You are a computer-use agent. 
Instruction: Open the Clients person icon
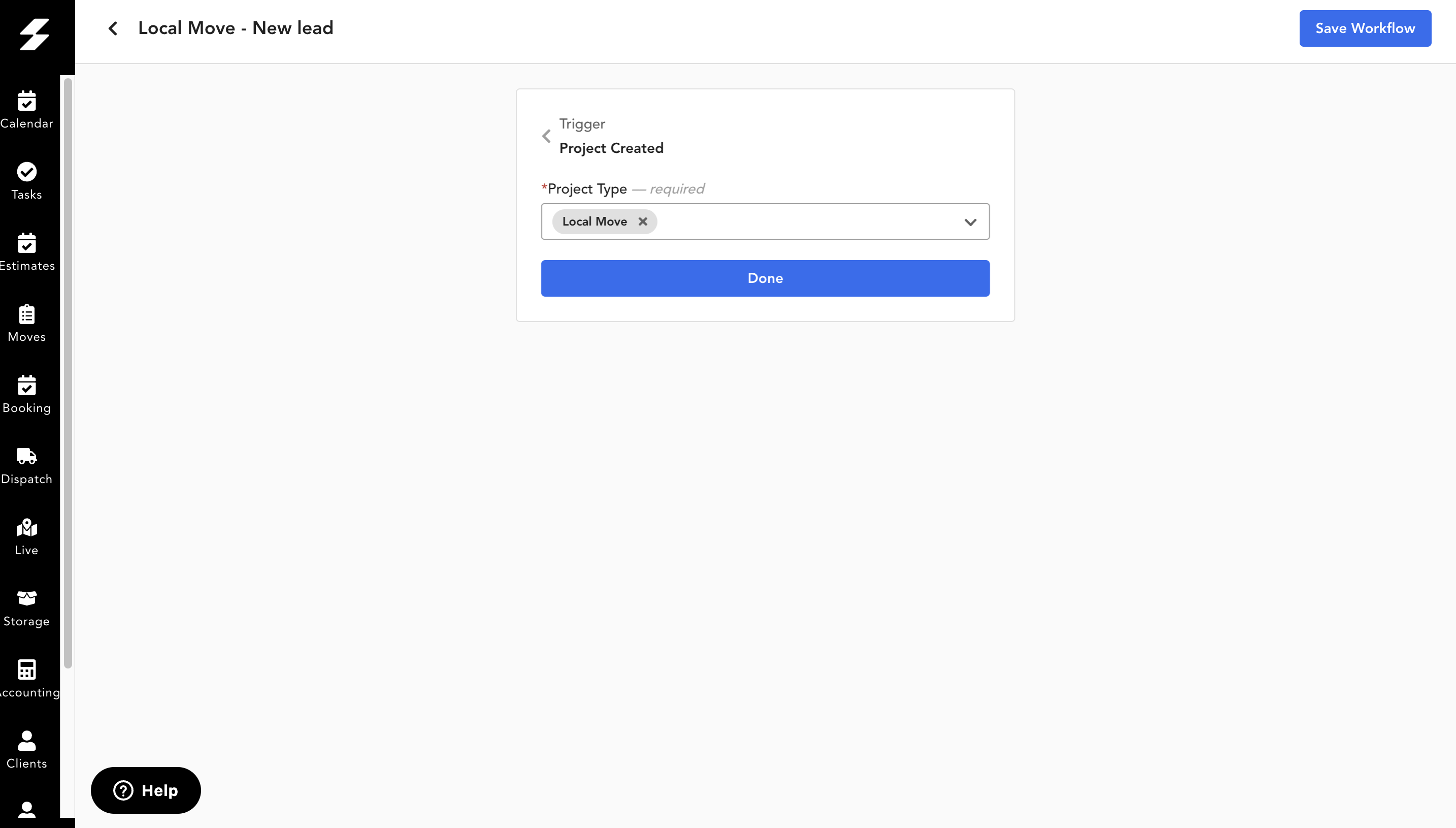[27, 741]
